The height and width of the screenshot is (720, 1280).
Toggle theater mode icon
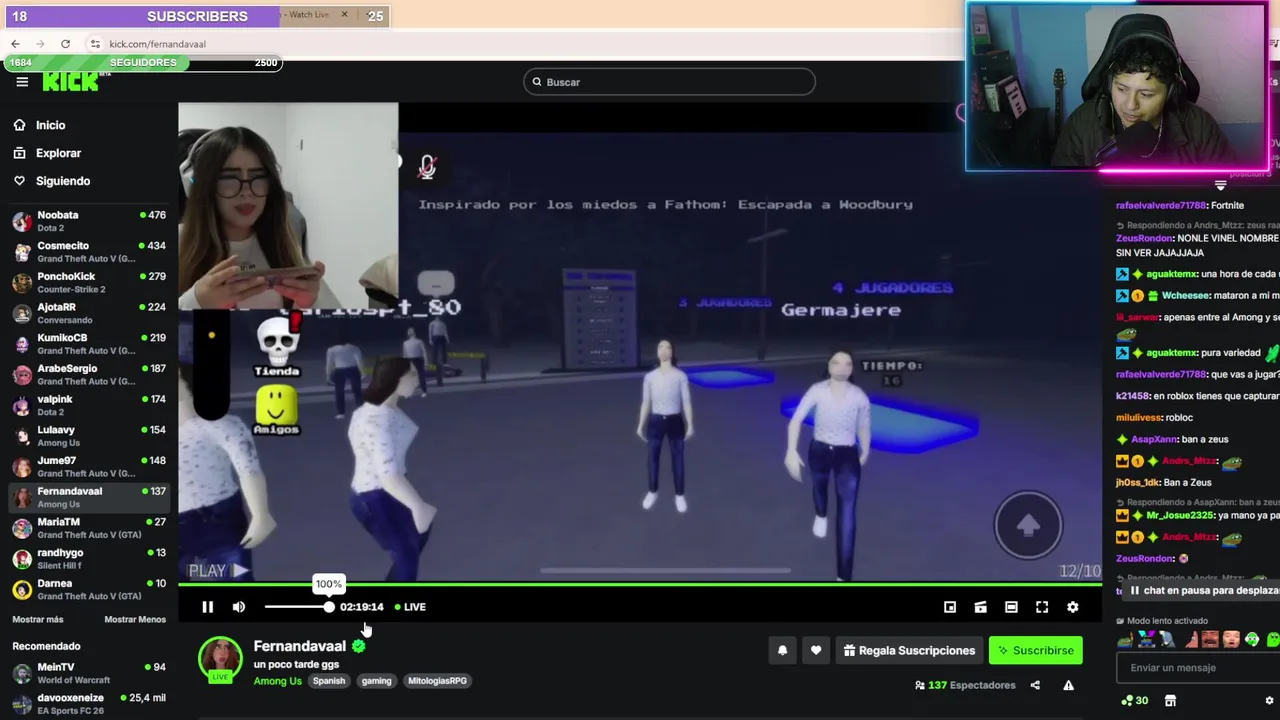coord(1011,607)
